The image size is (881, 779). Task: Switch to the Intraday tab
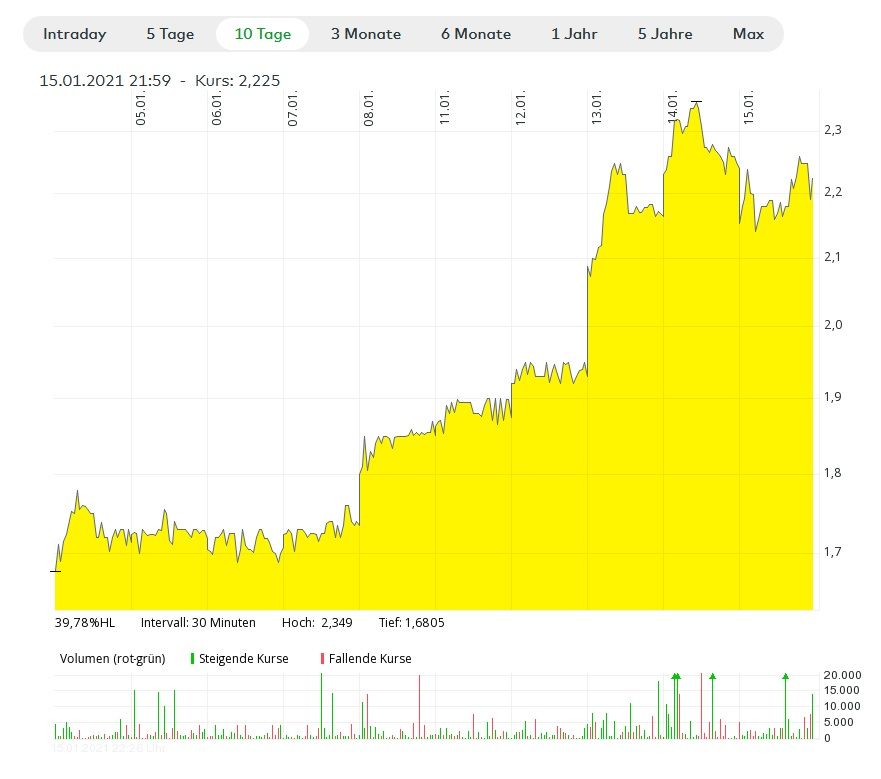click(x=74, y=34)
